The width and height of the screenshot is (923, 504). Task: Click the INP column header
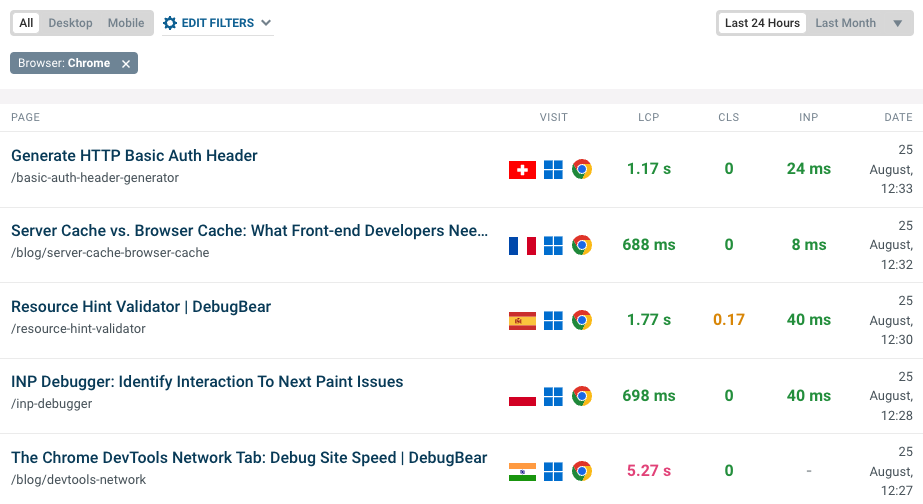(x=809, y=117)
